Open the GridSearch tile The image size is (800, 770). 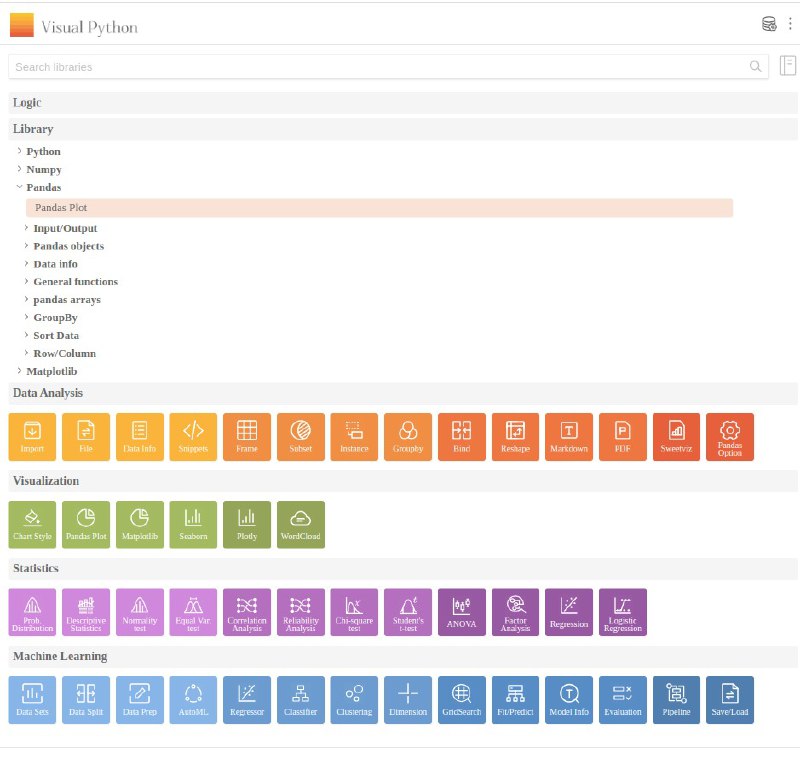pyautogui.click(x=462, y=700)
